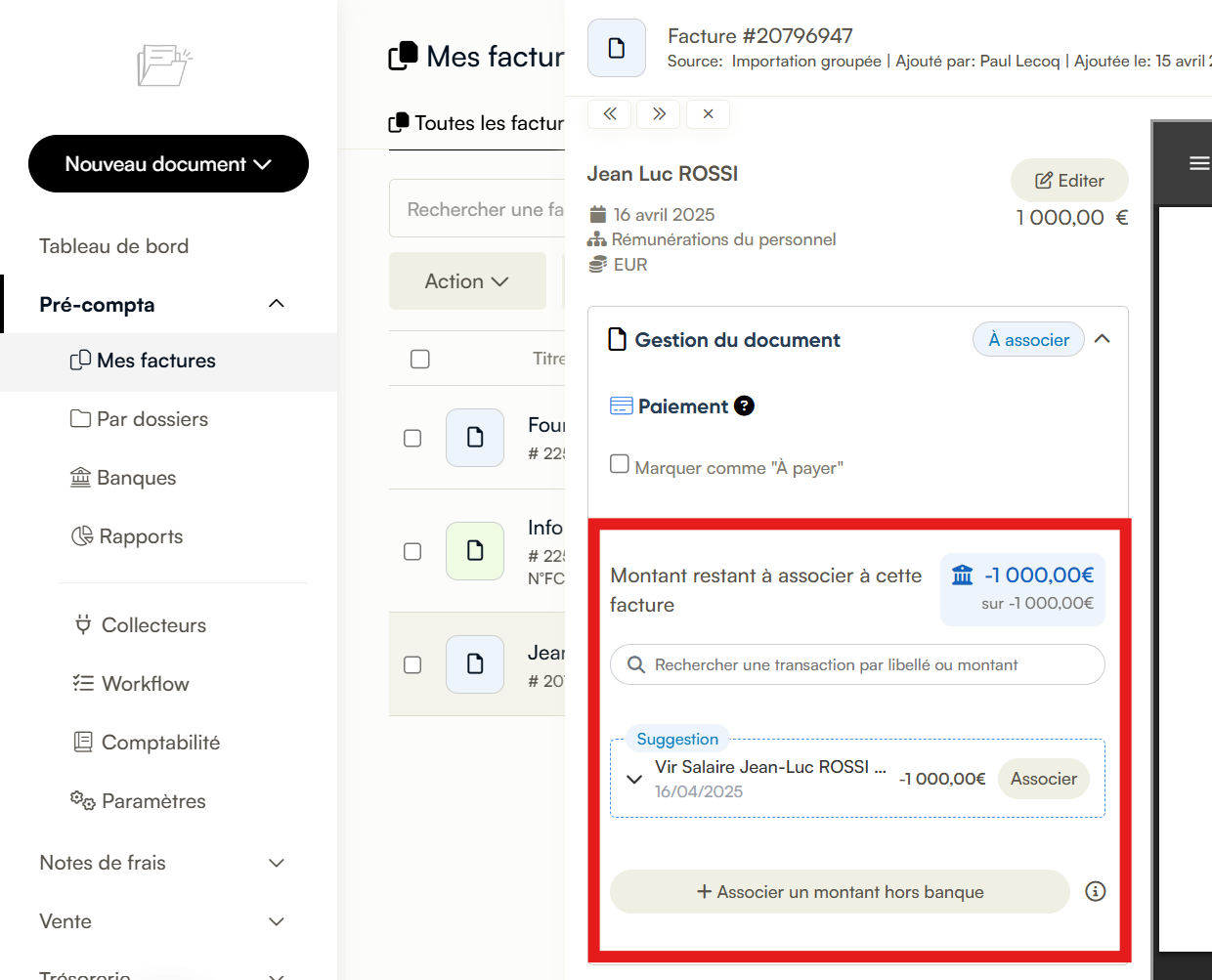Click the card icon beside Paiement
Image resolution: width=1212 pixels, height=980 pixels.
pos(621,405)
